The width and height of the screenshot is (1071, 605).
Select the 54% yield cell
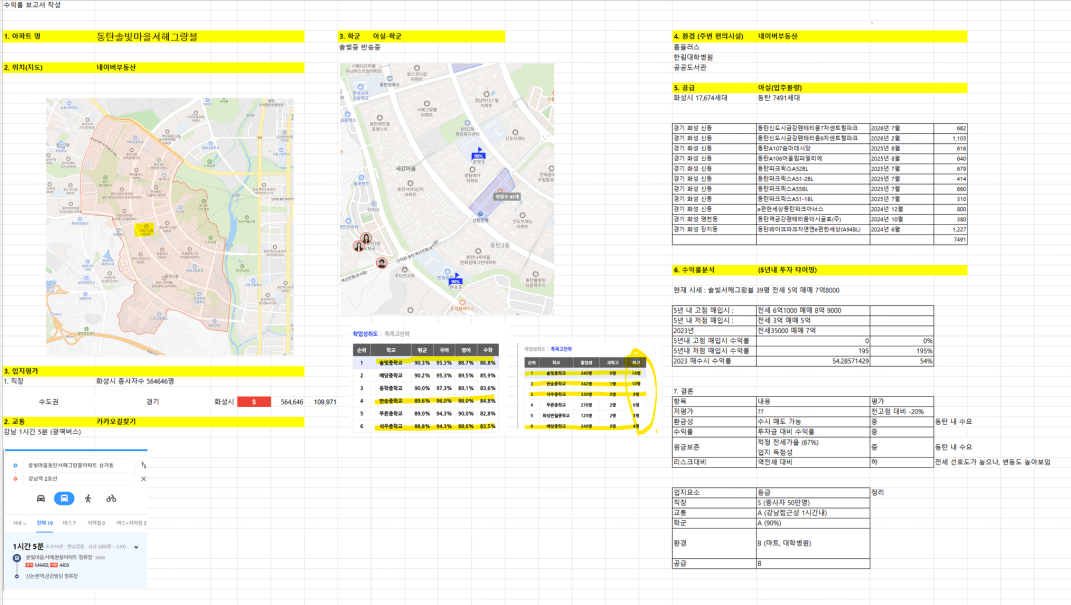coord(902,361)
